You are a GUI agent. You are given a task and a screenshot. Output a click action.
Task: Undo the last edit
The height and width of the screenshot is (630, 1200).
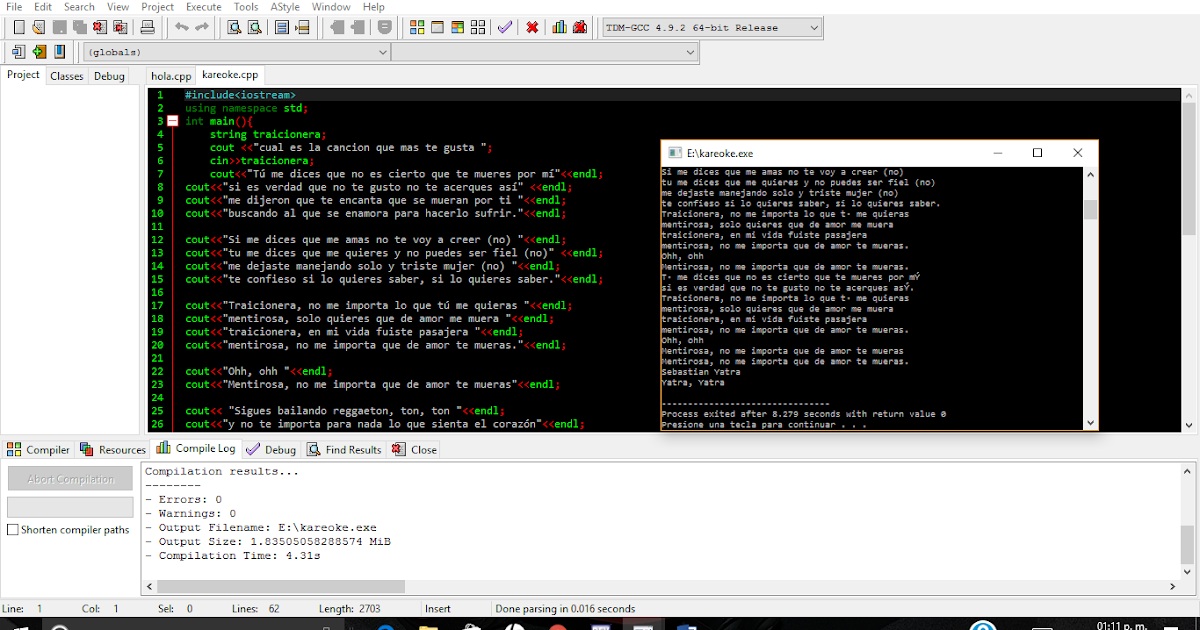click(180, 27)
